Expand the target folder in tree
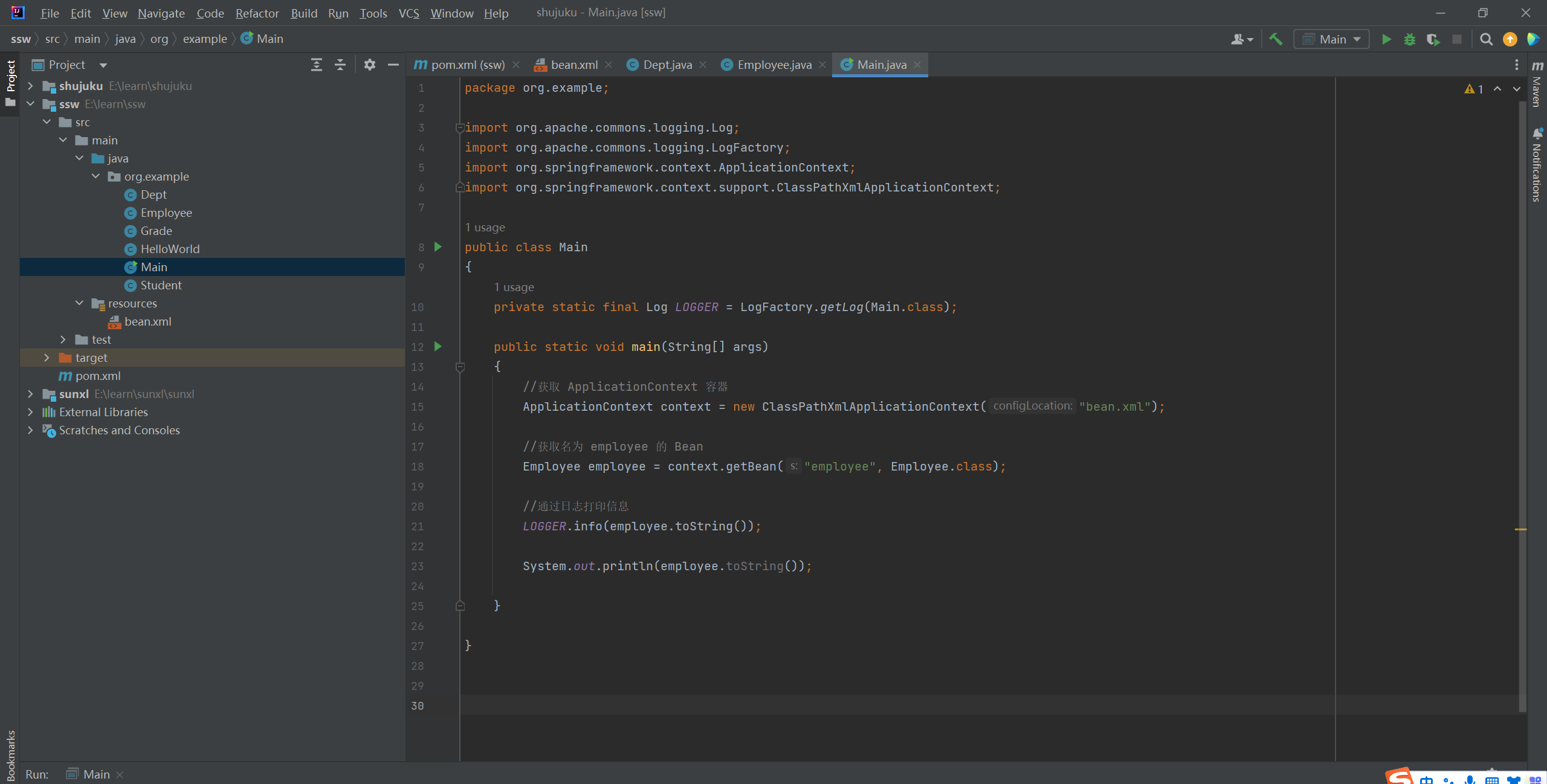 click(x=47, y=358)
